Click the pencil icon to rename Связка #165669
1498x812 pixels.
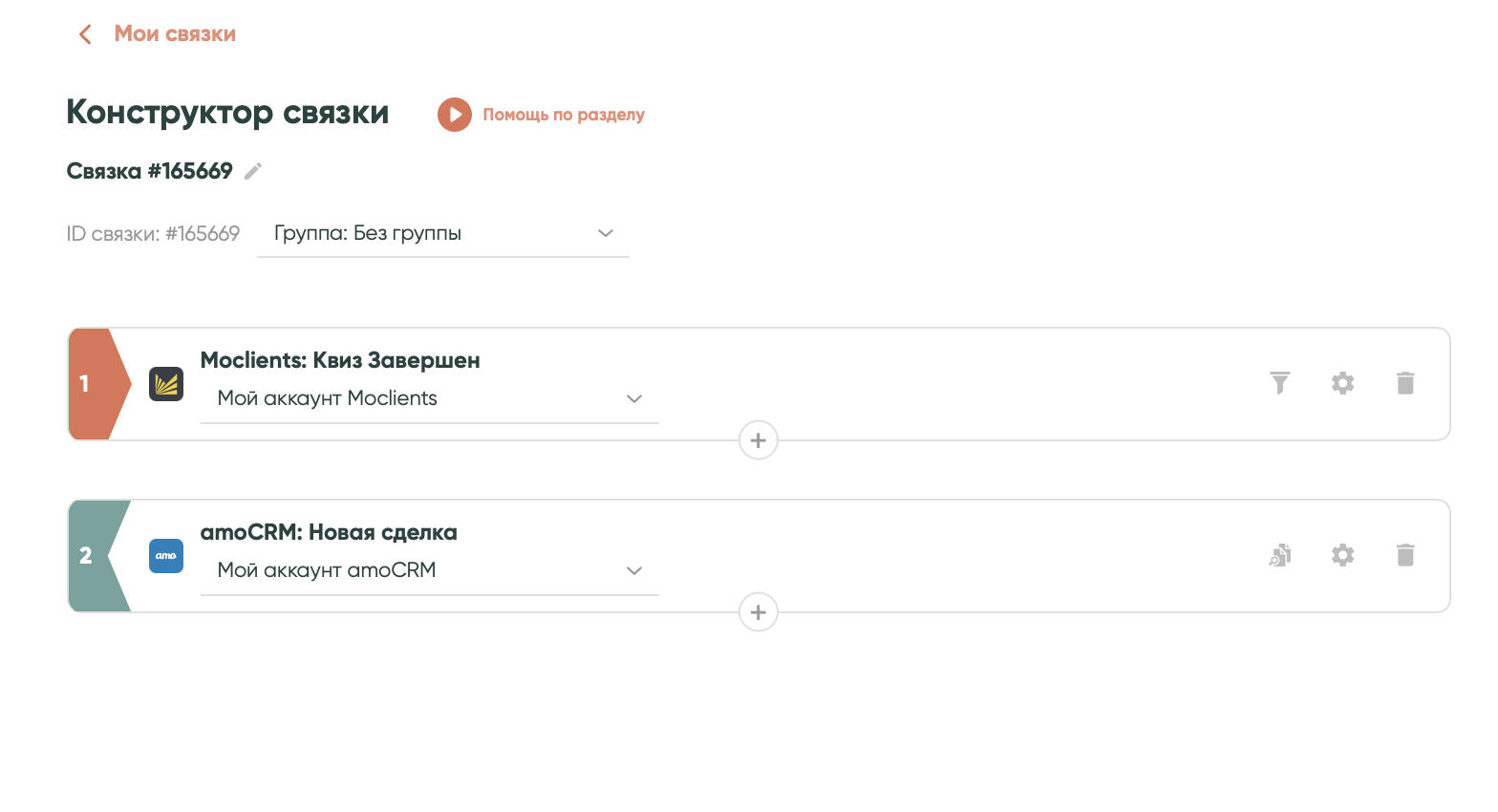pos(253,171)
